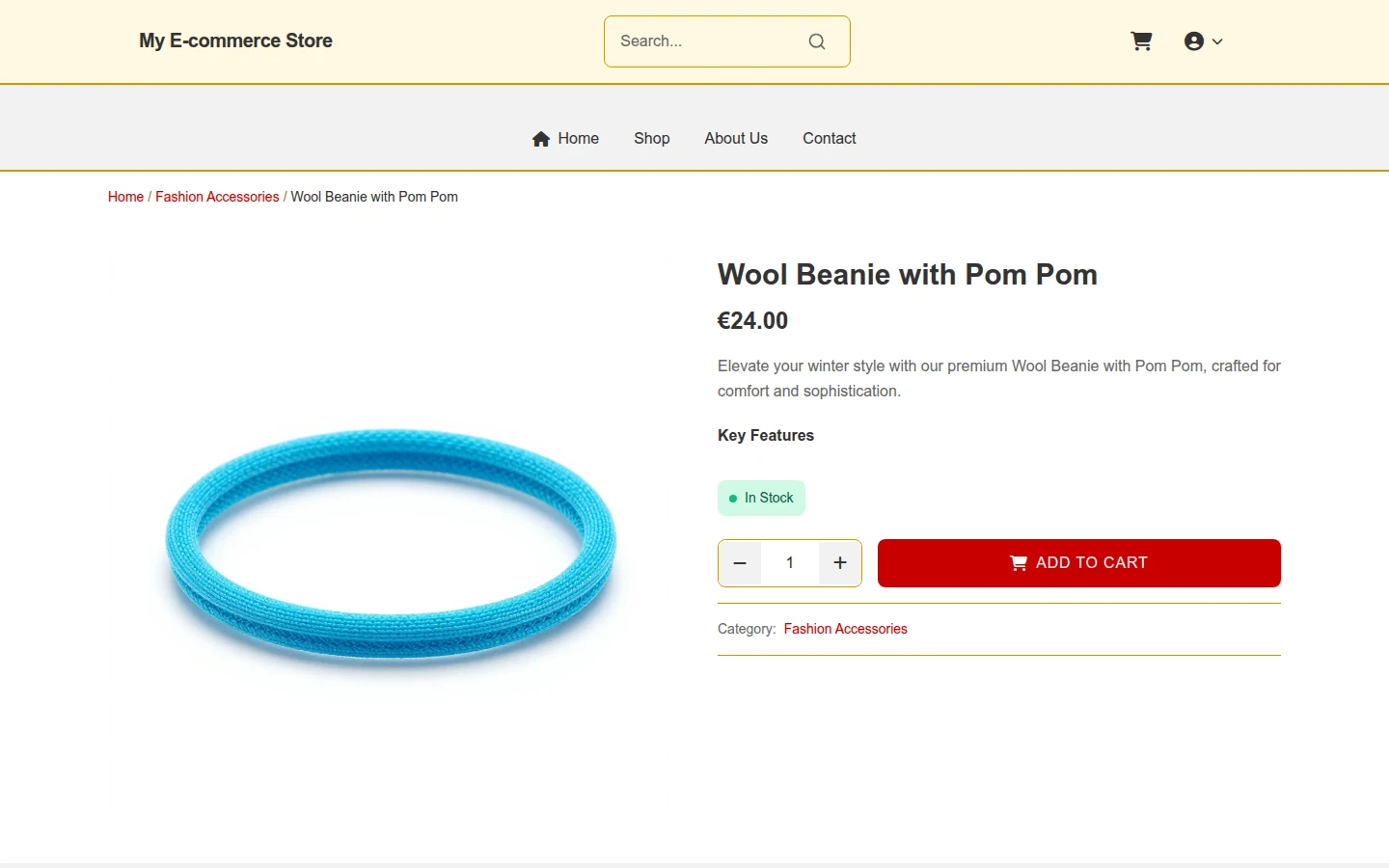Viewport: 1389px width, 868px height.
Task: Click the Add to Cart button
Action: point(1079,563)
